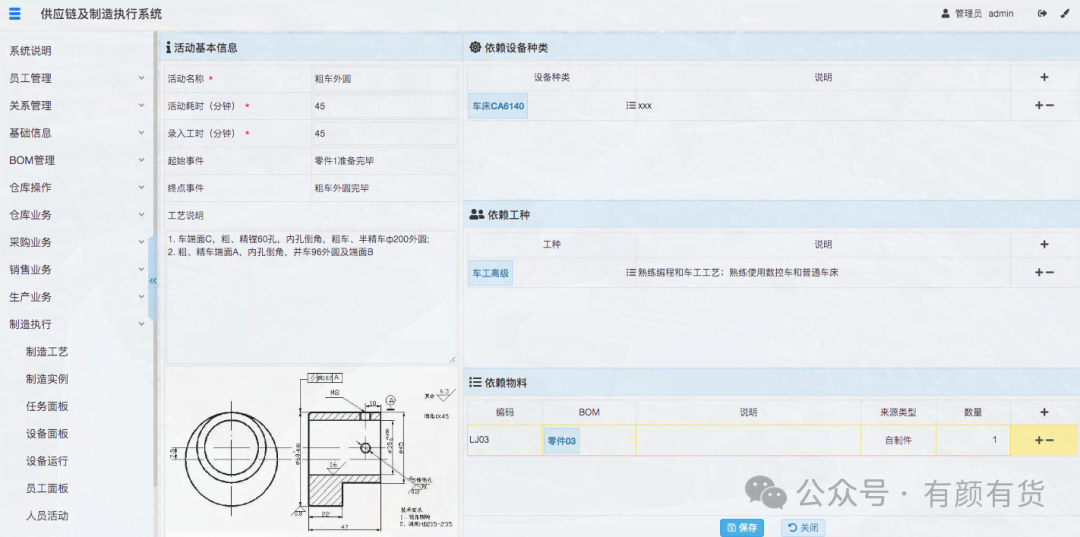
Task: Go to 任务面板 in the sidebar
Action: 47,407
